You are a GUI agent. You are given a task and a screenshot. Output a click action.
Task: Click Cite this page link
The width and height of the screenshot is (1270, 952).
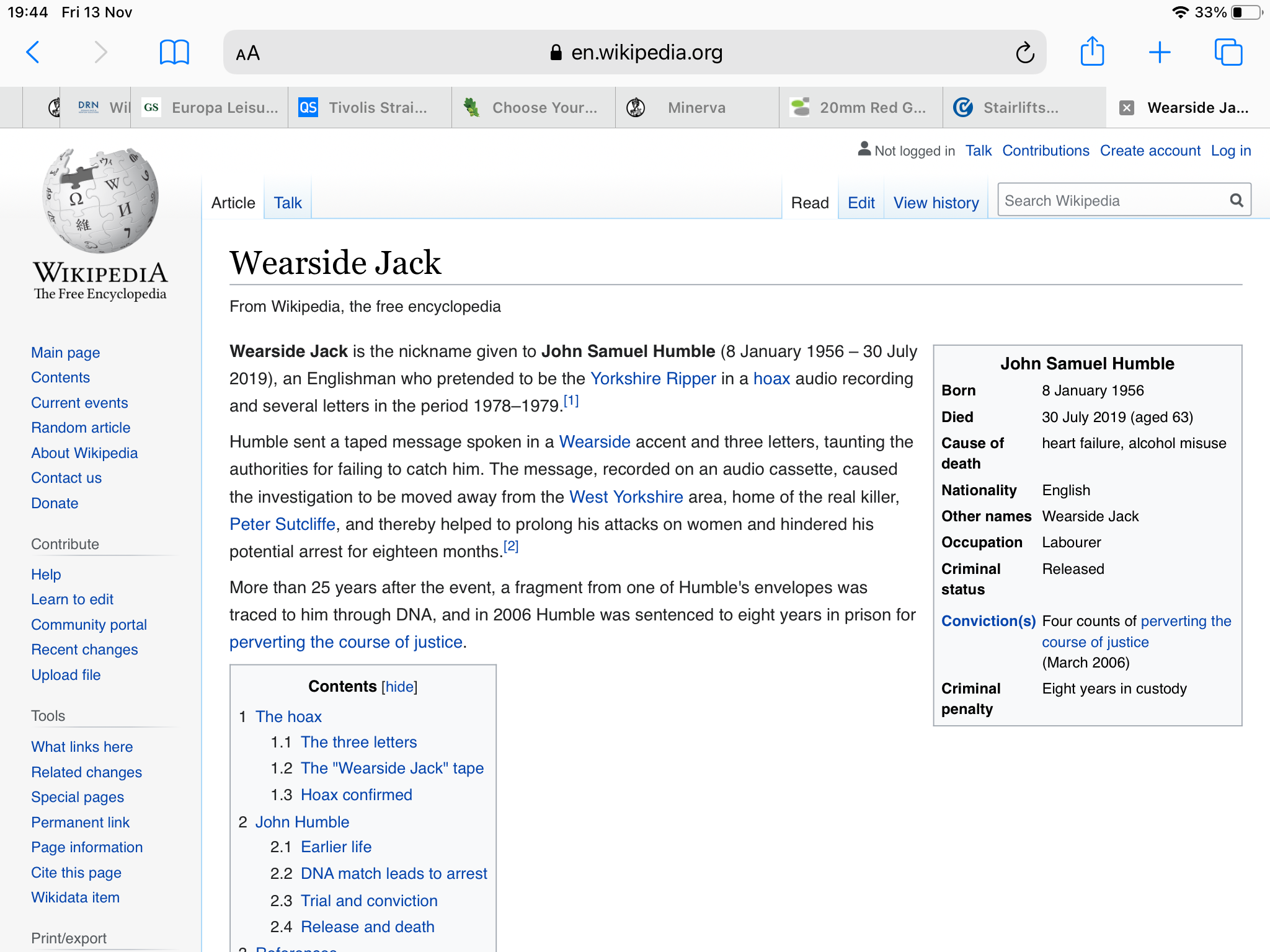pyautogui.click(x=76, y=873)
